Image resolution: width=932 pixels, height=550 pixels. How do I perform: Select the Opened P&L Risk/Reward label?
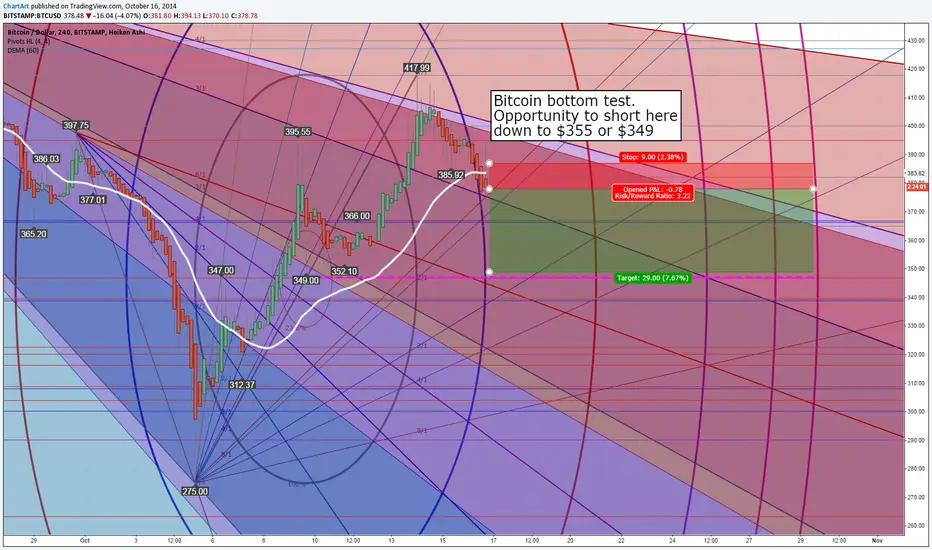point(653,193)
